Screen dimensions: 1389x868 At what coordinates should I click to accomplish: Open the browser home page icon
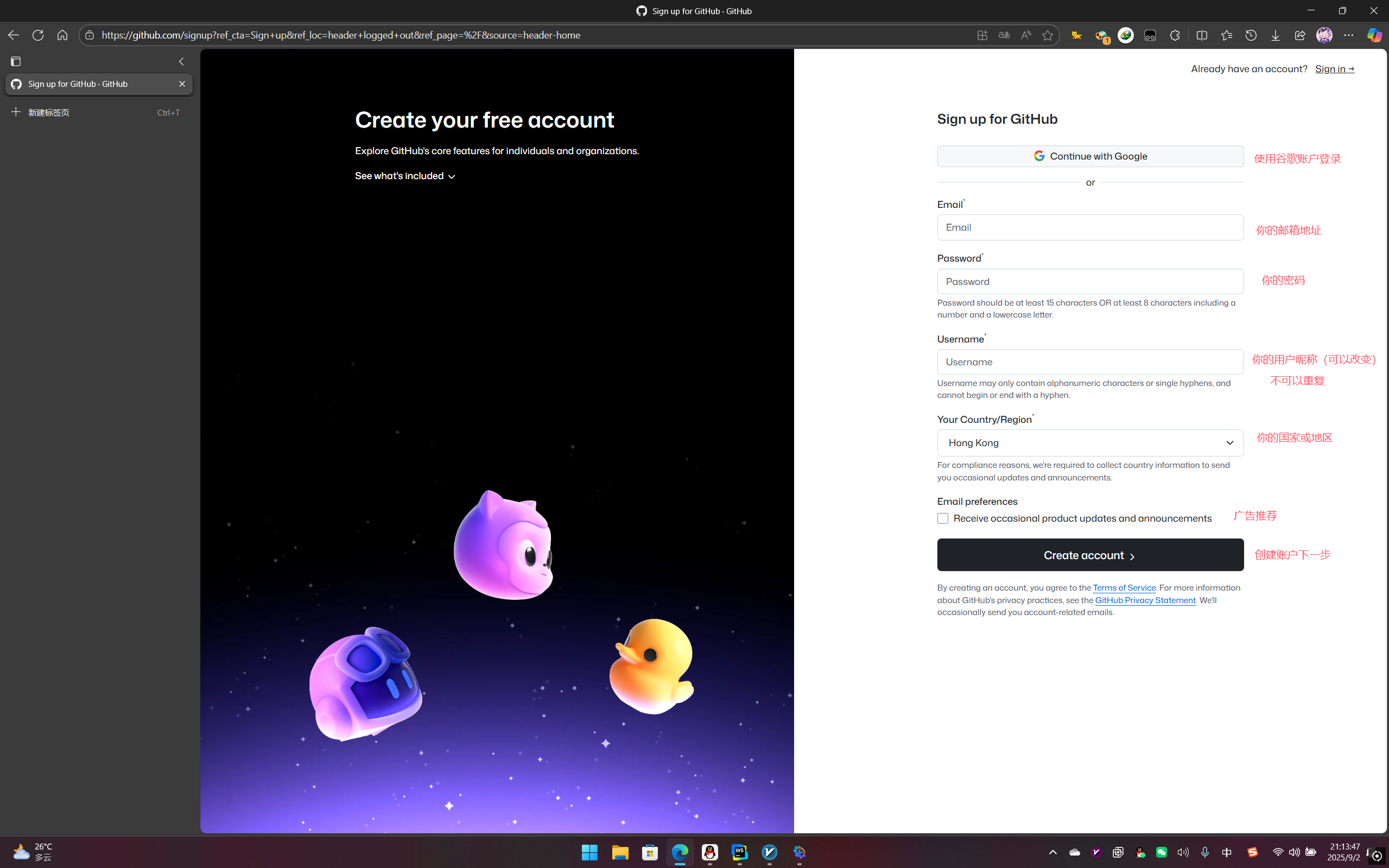tap(62, 35)
